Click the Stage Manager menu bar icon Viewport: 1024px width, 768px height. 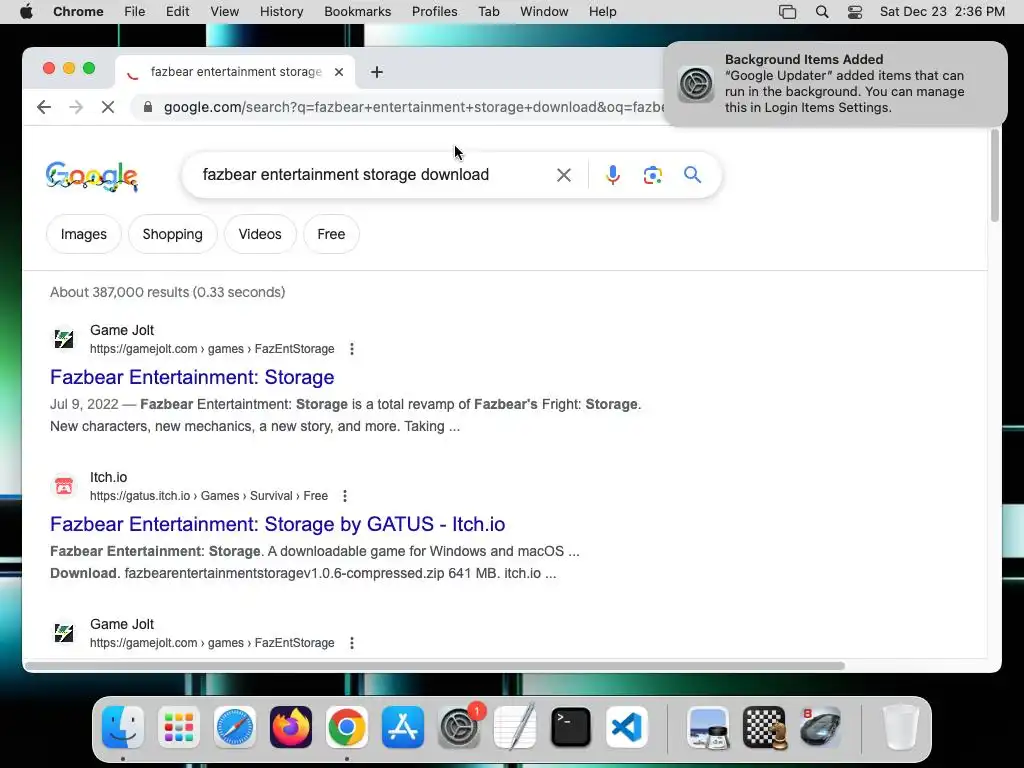click(788, 12)
